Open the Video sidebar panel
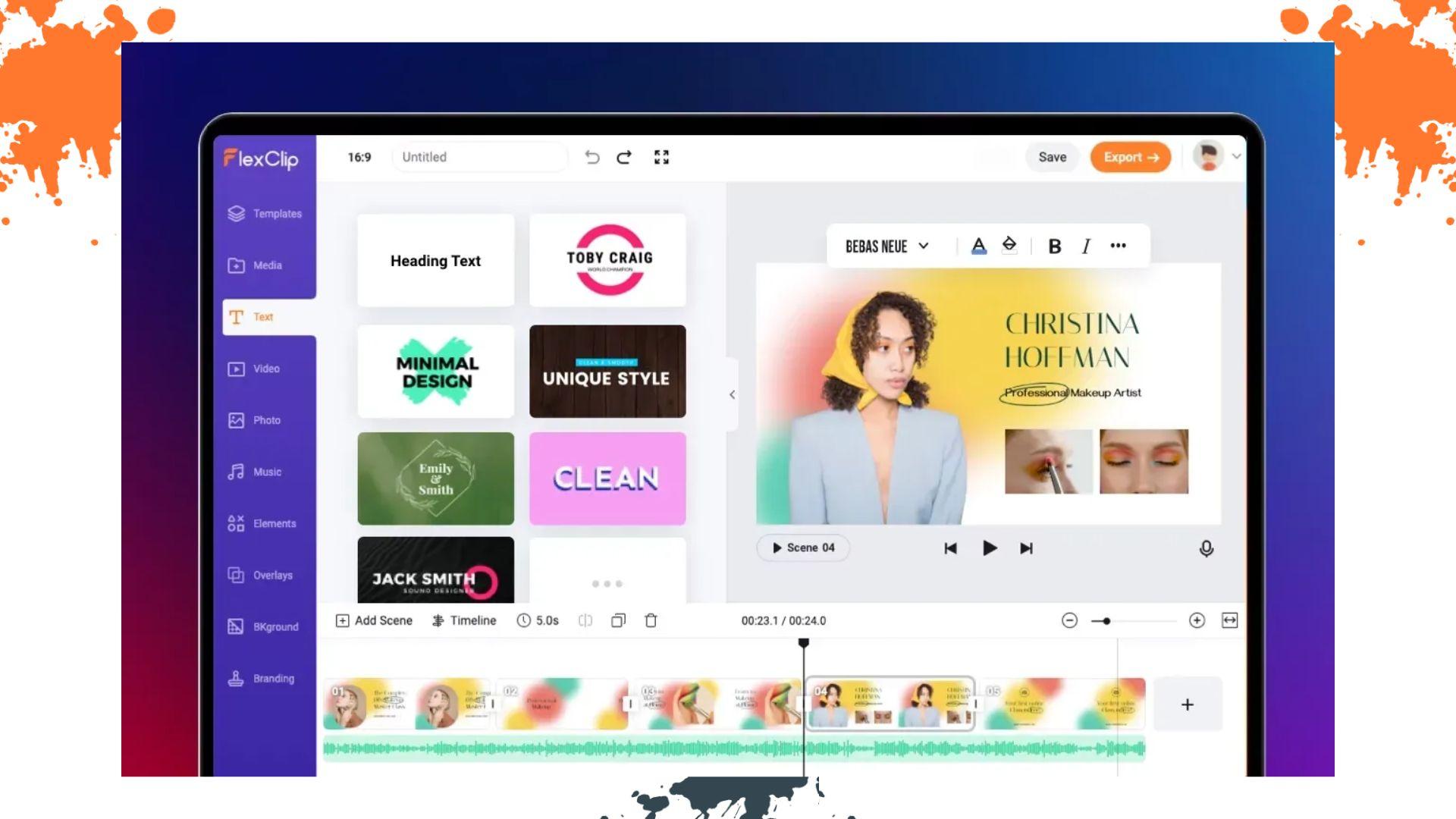Screen dimensions: 1456x819 pyautogui.click(x=254, y=369)
